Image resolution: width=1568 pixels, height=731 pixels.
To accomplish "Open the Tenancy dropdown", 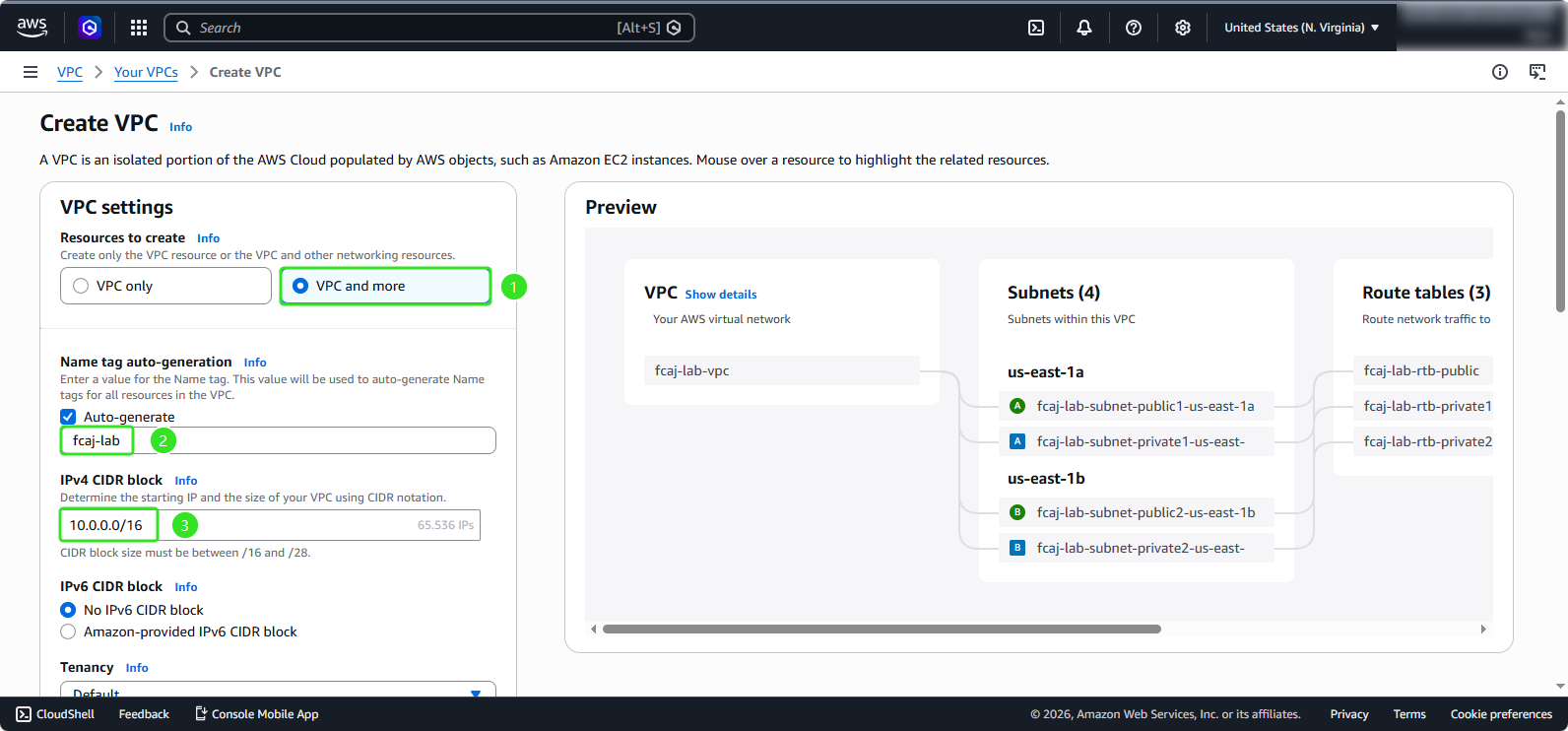I will (x=278, y=690).
